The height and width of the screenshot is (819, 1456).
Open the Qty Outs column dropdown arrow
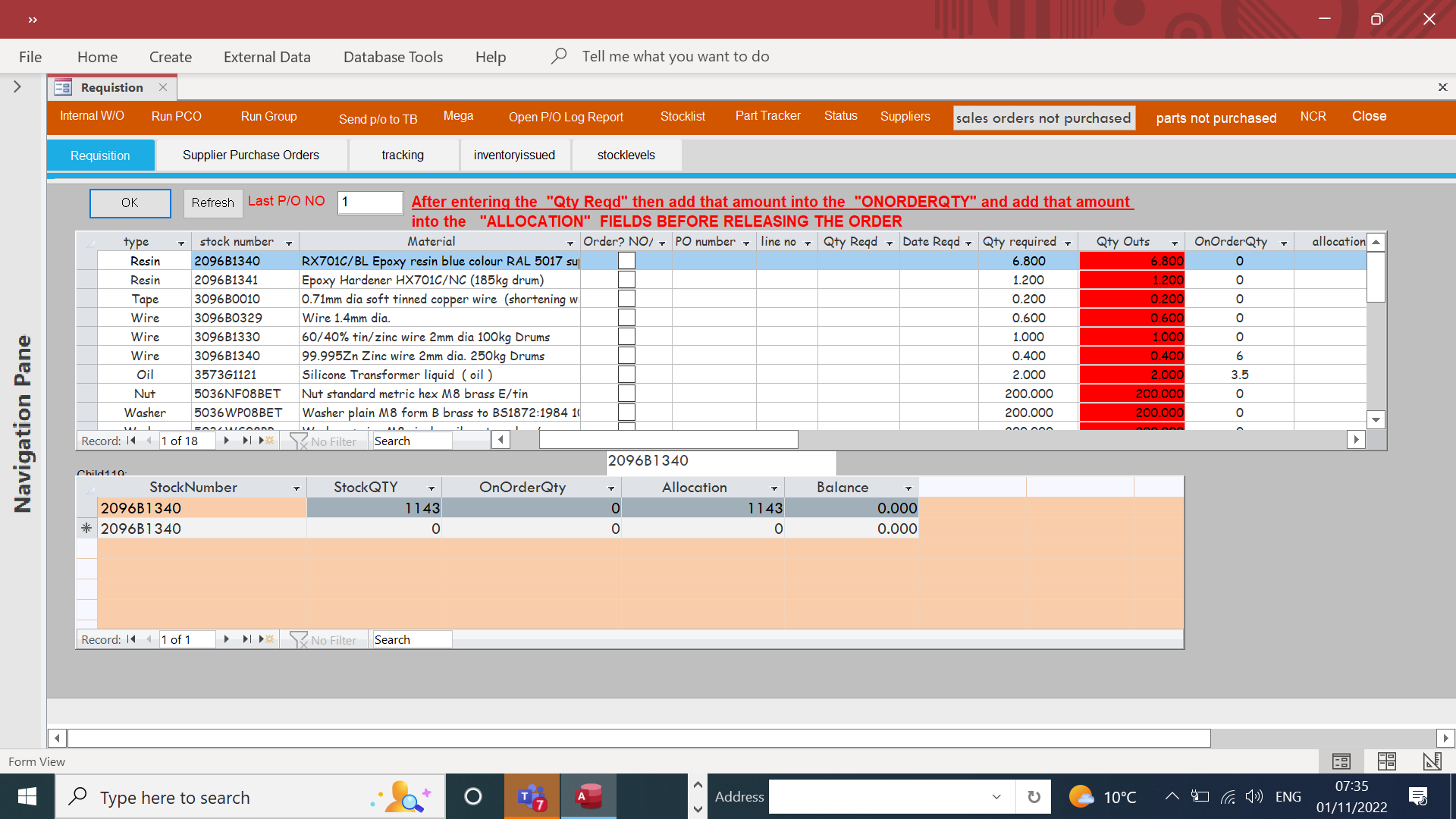click(1175, 243)
